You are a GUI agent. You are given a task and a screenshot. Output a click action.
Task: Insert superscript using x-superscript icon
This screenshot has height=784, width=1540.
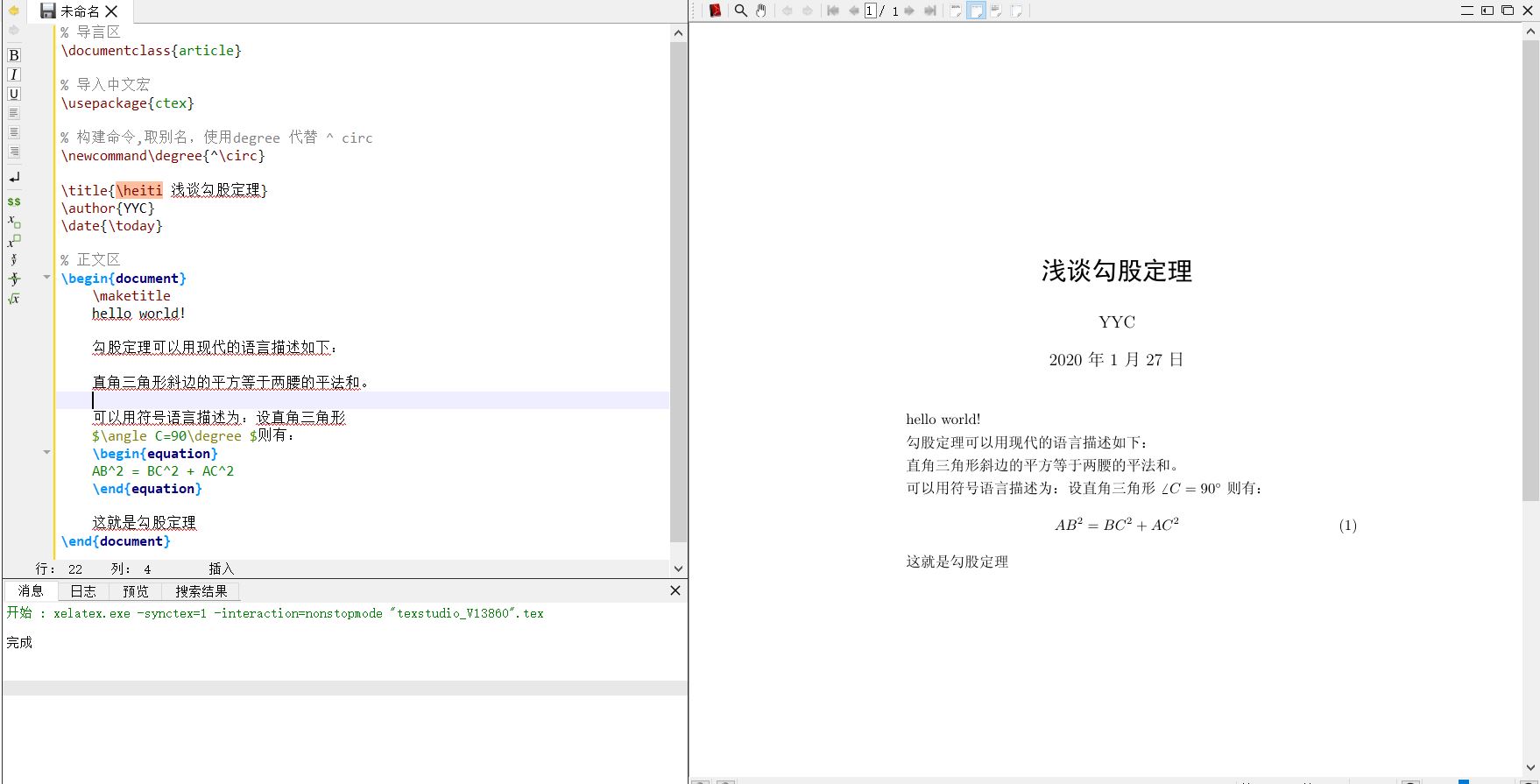14,240
